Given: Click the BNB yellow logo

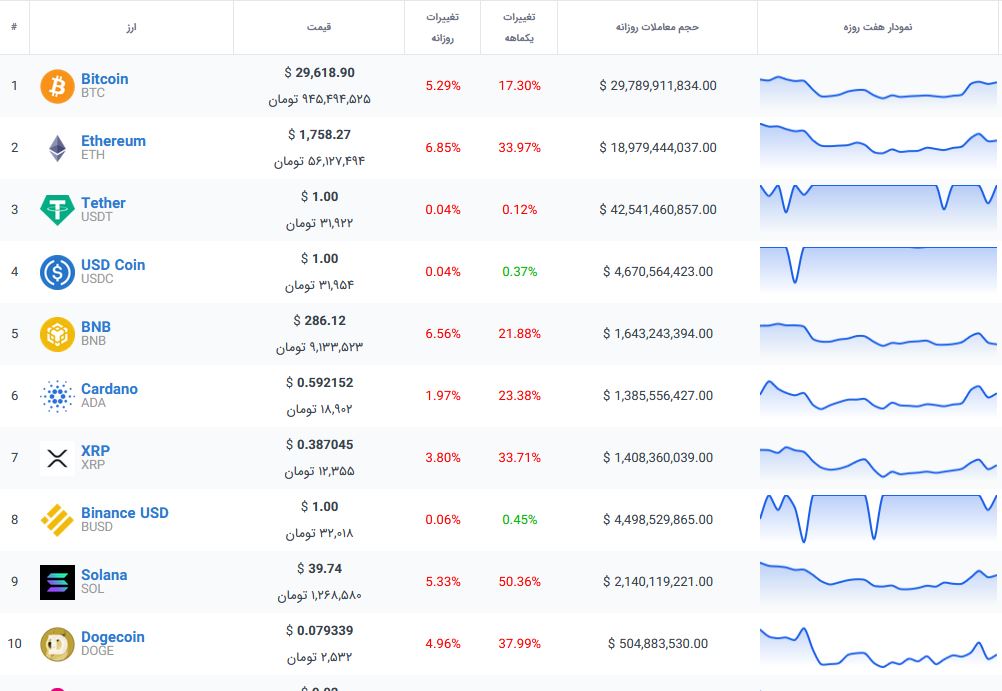Looking at the screenshot, I should point(58,334).
